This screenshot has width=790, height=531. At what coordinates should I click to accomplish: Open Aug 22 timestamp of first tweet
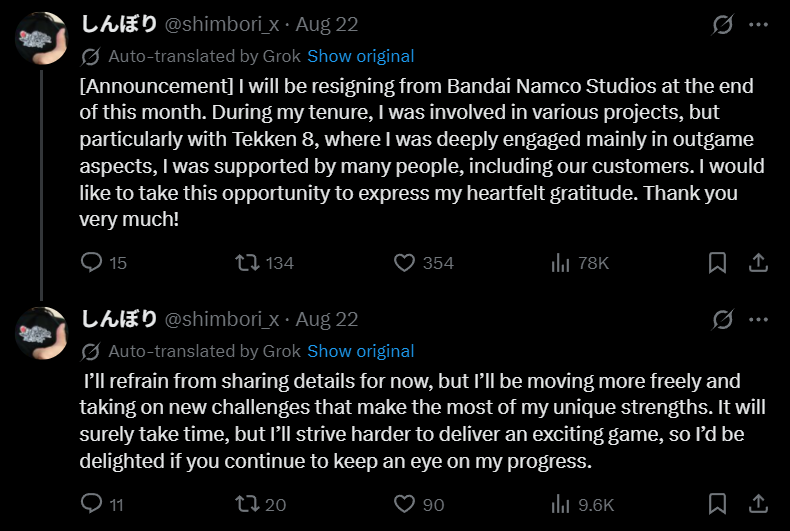point(327,24)
